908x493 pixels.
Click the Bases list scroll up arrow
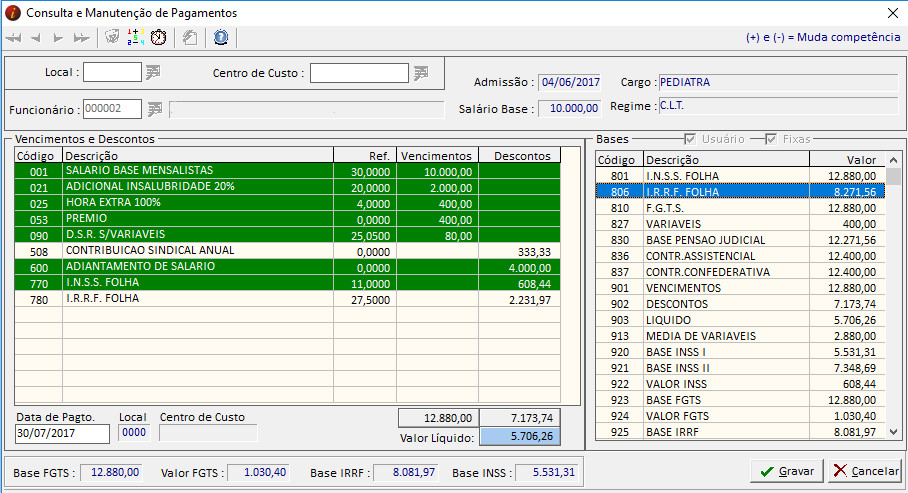(x=894, y=160)
